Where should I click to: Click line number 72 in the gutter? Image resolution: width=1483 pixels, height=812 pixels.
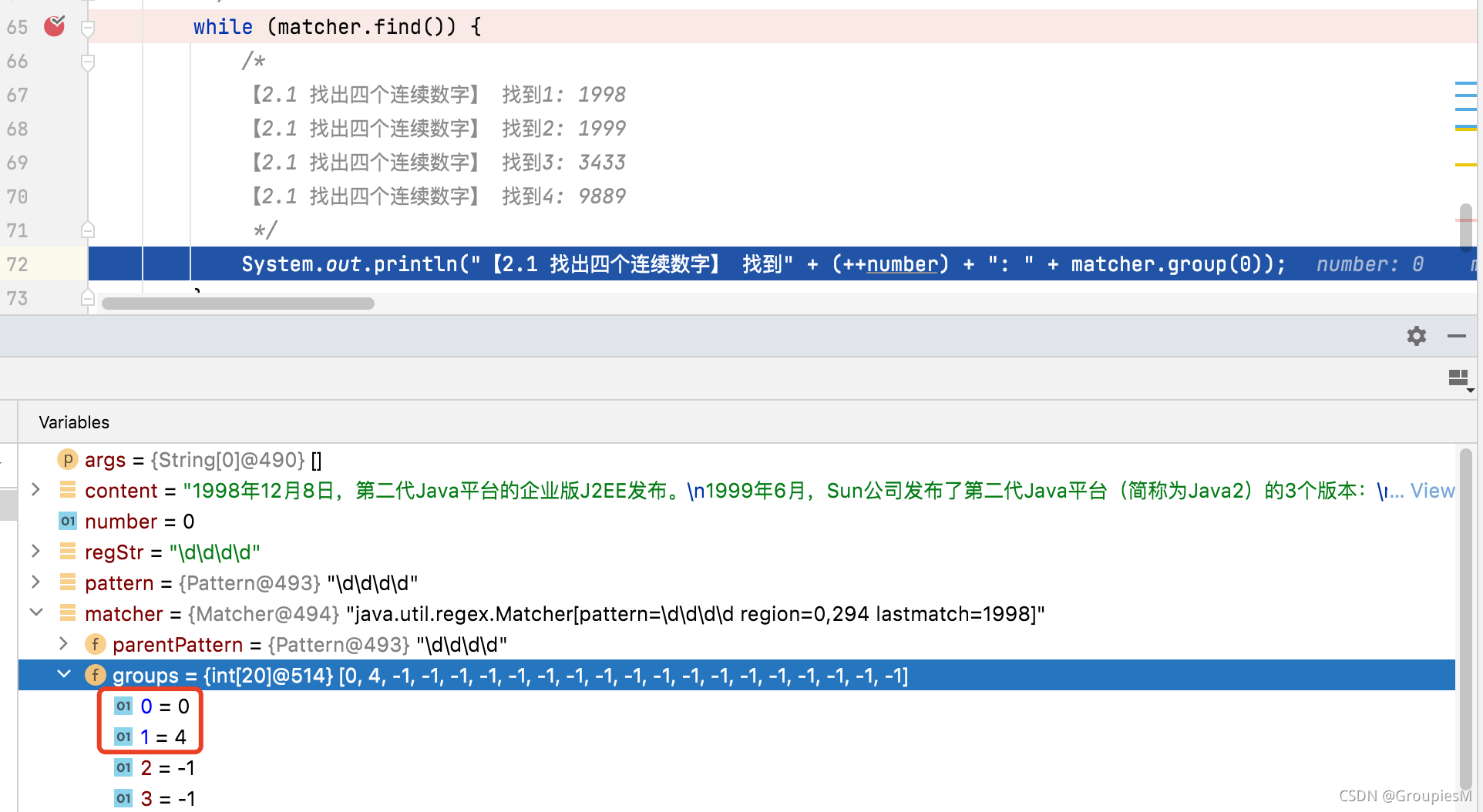click(x=17, y=264)
